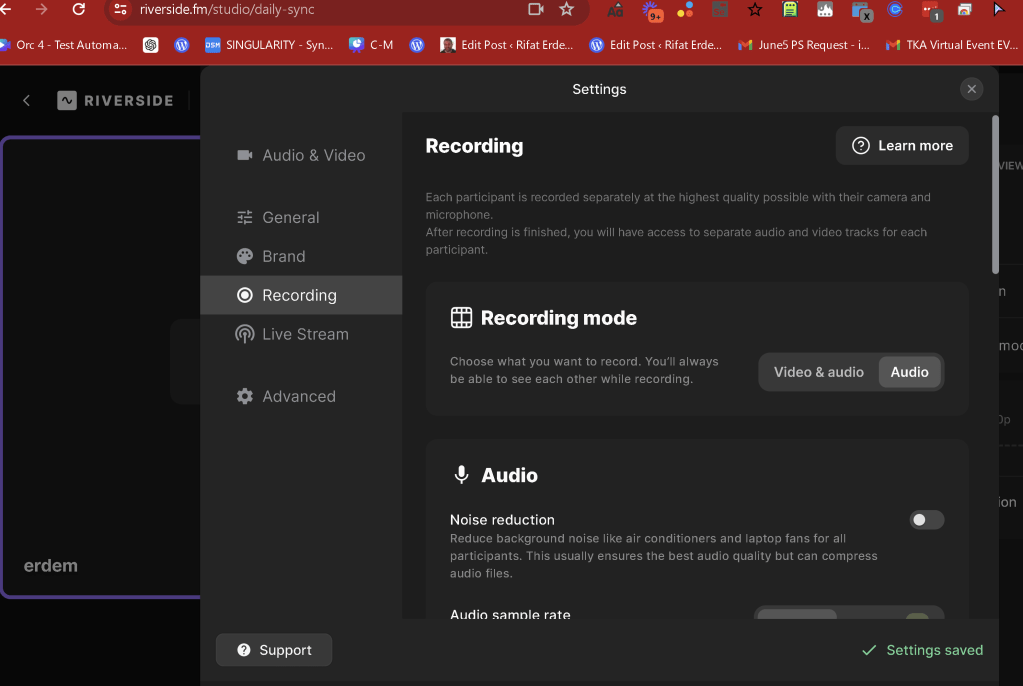The width and height of the screenshot is (1023, 686).
Task: Open the Orc 4 - Test Automa bookmark
Action: click(x=63, y=45)
